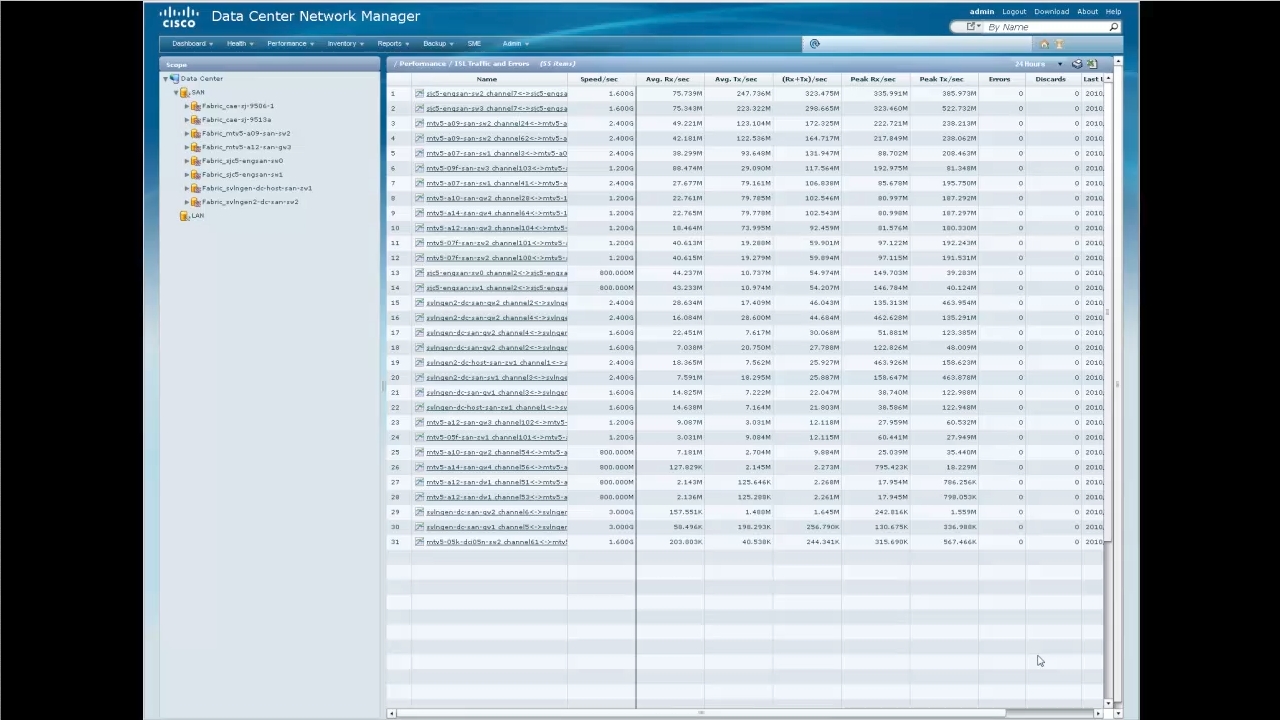Click the About link
Screen dimensions: 1280x720
pyautogui.click(x=1087, y=12)
